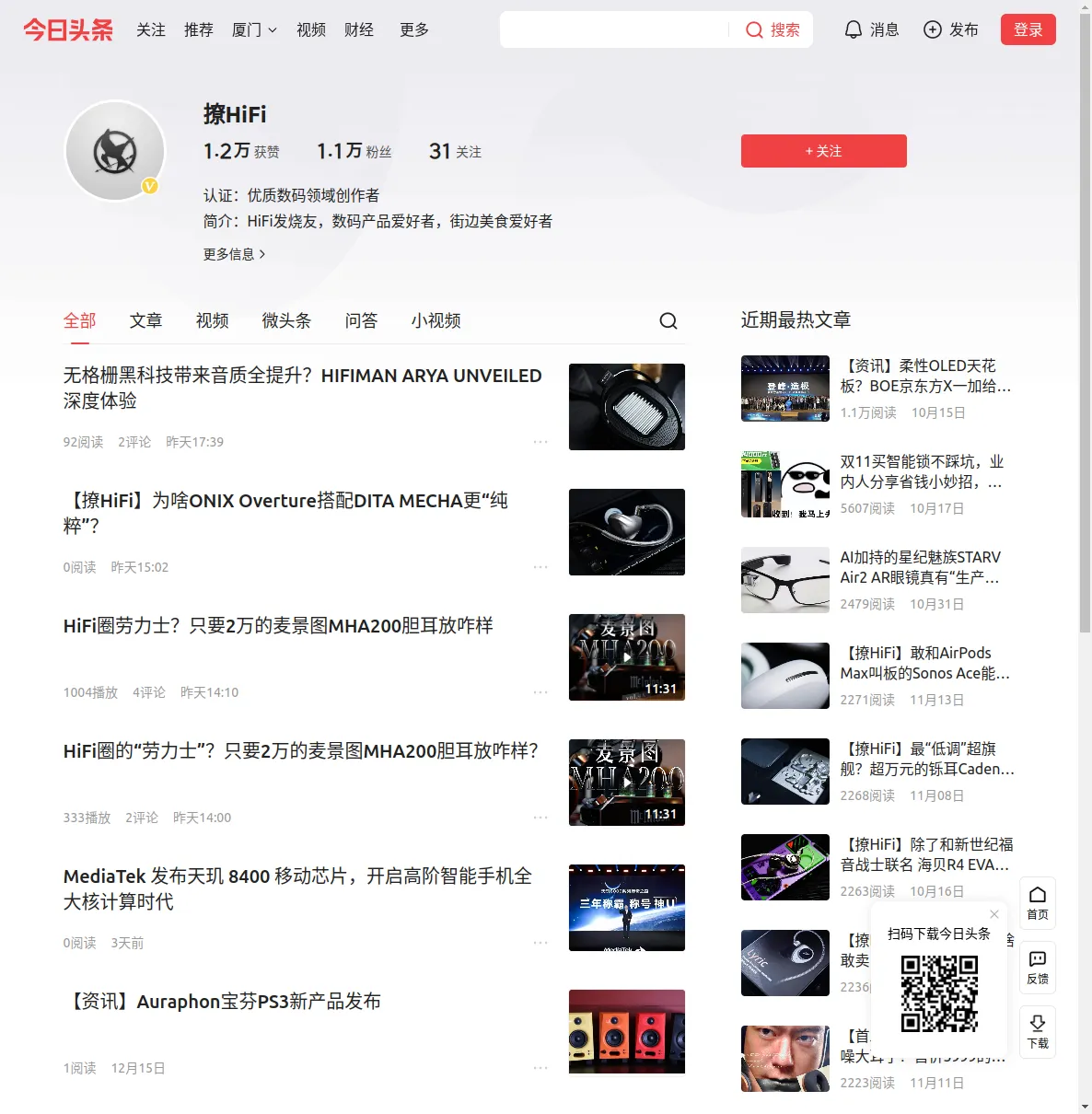
Task: Open the 首页 floating home icon
Action: (x=1038, y=902)
